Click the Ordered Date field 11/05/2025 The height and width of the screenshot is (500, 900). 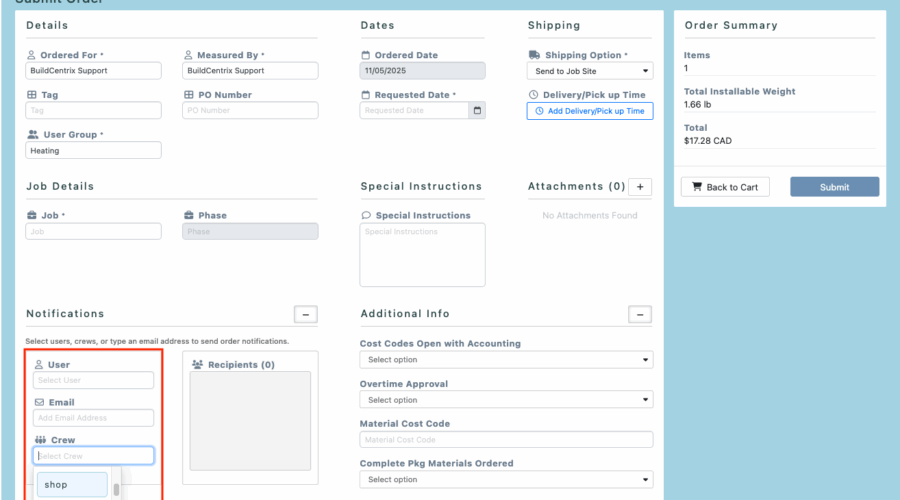pos(422,71)
